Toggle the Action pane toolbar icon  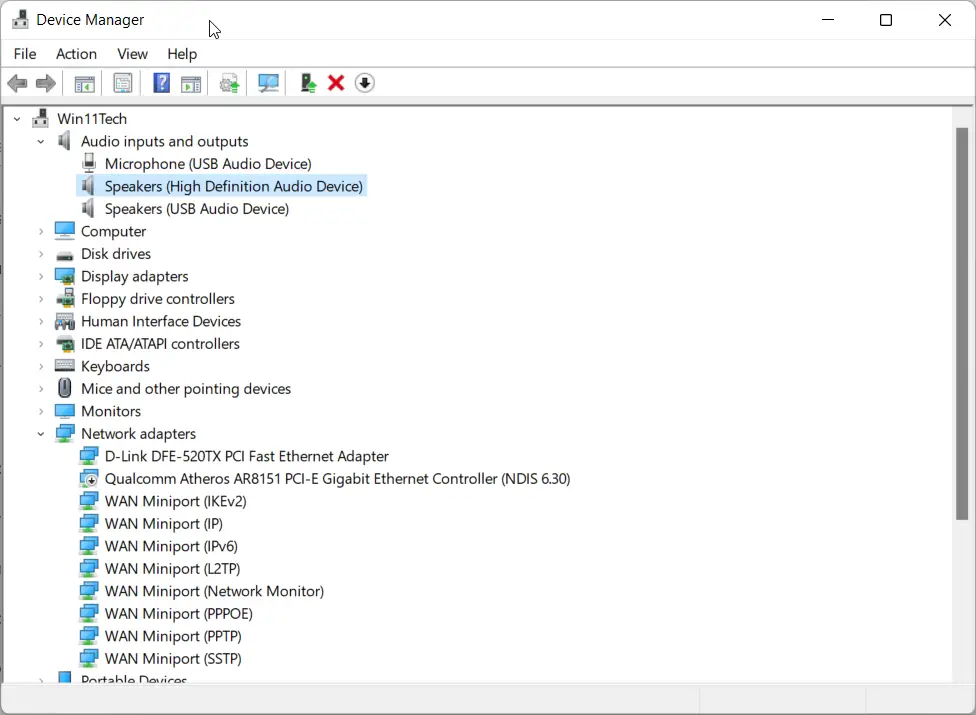[x=191, y=83]
